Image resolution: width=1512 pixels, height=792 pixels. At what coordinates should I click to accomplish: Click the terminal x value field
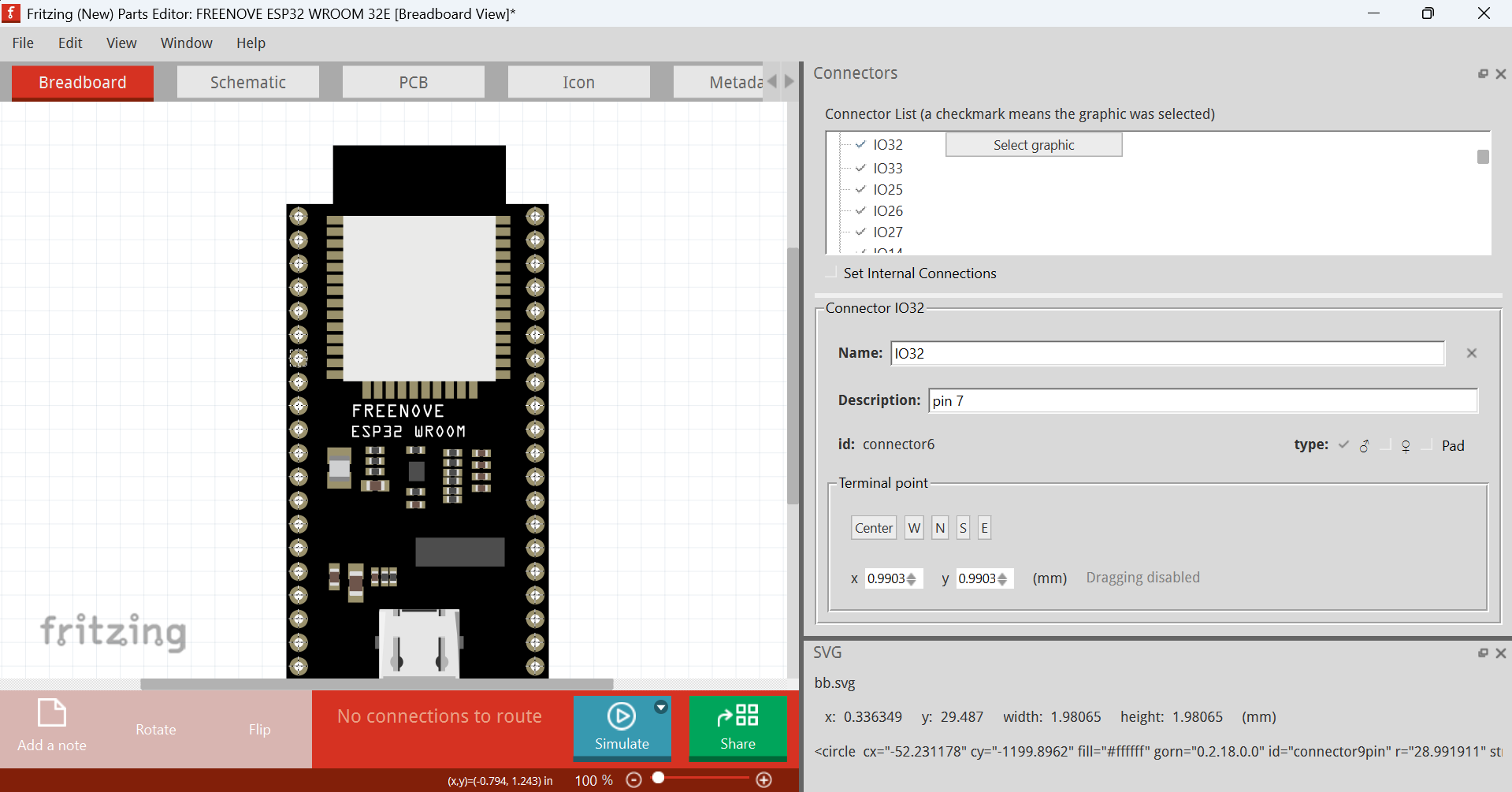pyautogui.click(x=886, y=578)
